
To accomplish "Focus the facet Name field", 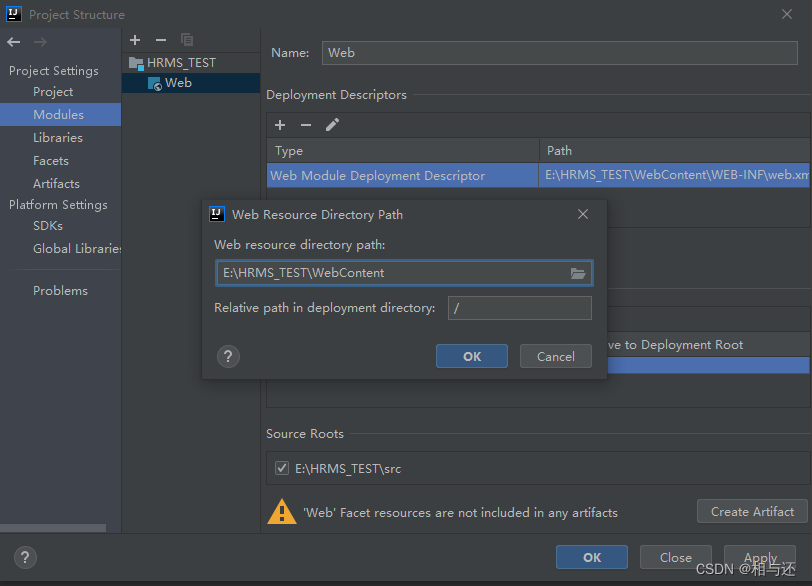I will [559, 53].
